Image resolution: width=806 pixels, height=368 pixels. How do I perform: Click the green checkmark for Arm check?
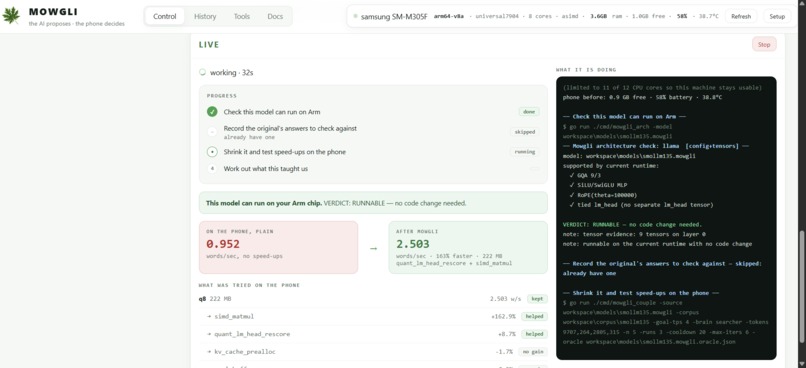[x=212, y=112]
